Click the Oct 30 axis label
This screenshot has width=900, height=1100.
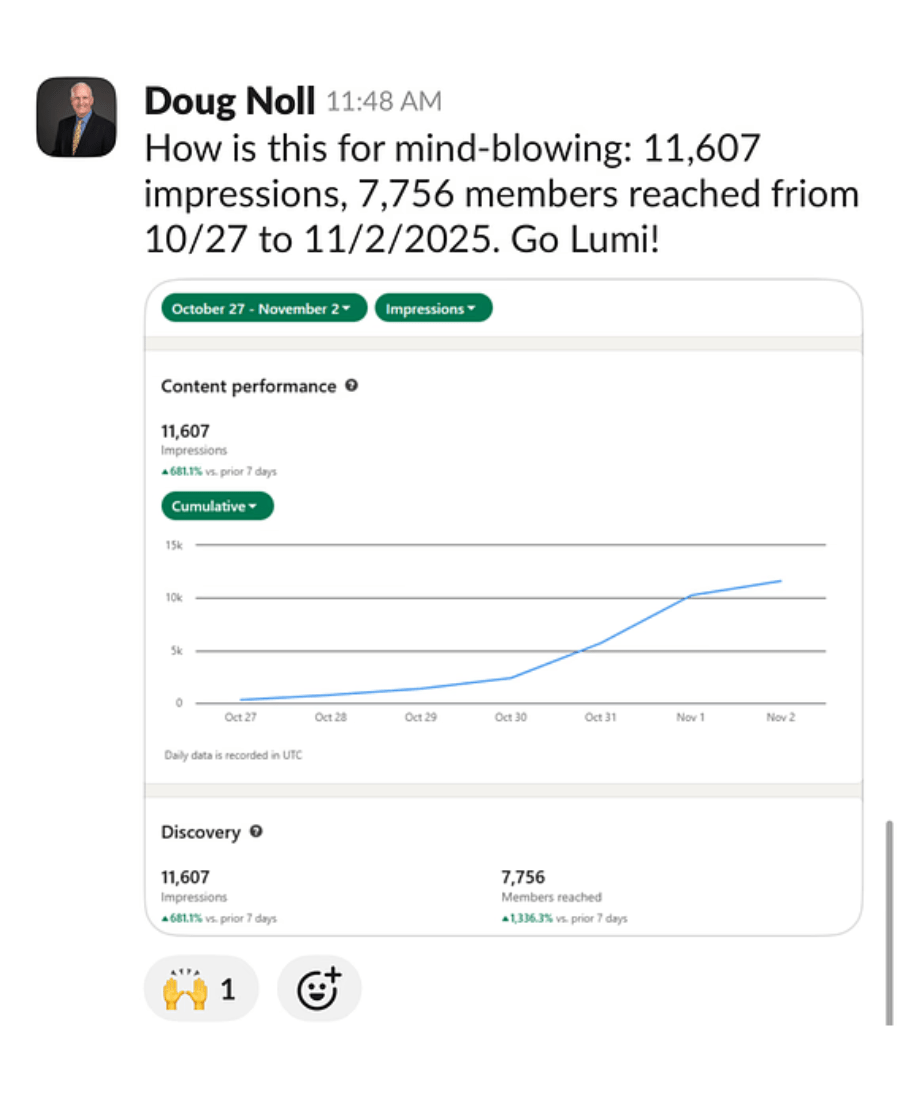[x=510, y=718]
